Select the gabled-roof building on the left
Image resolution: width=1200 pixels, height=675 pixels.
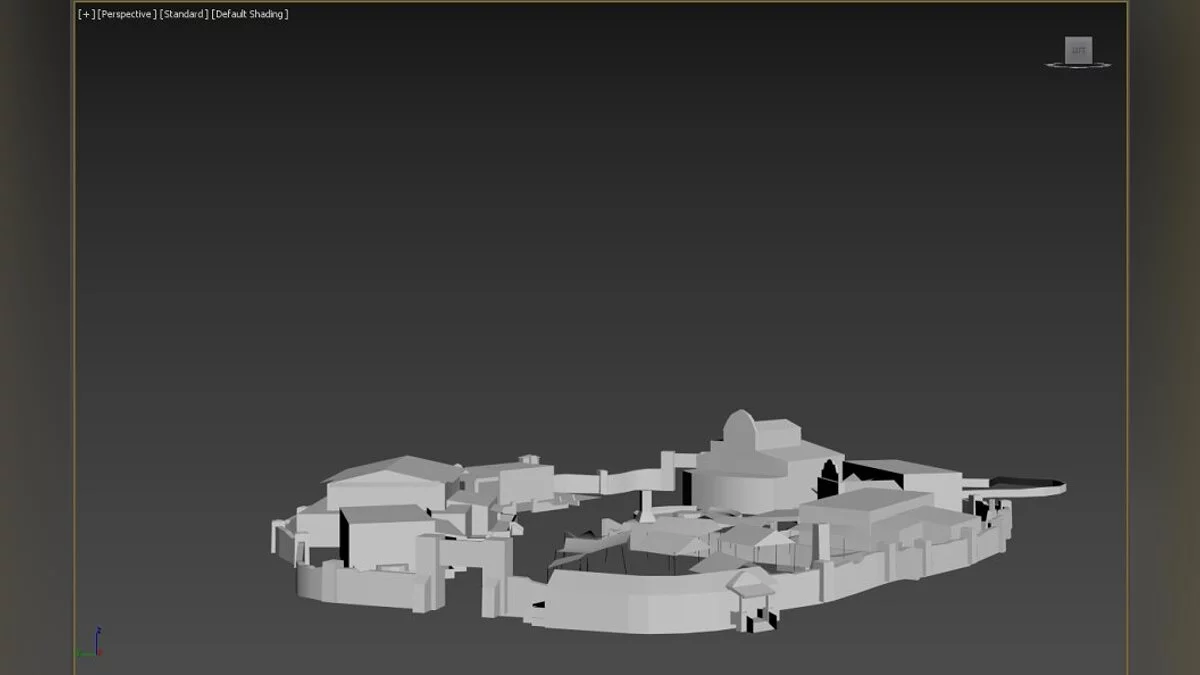(388, 482)
